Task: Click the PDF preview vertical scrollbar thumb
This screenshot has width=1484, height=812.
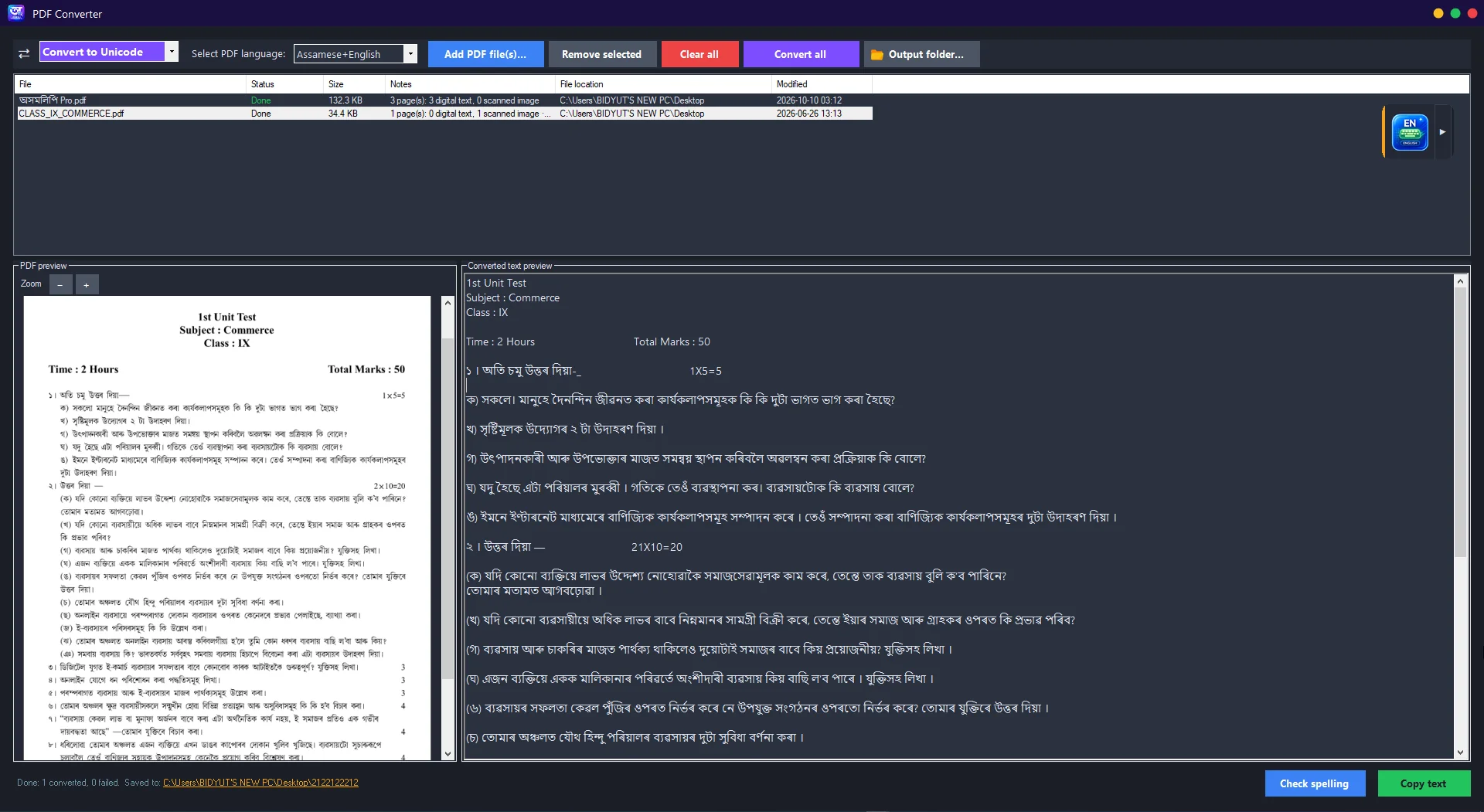Action: click(448, 508)
